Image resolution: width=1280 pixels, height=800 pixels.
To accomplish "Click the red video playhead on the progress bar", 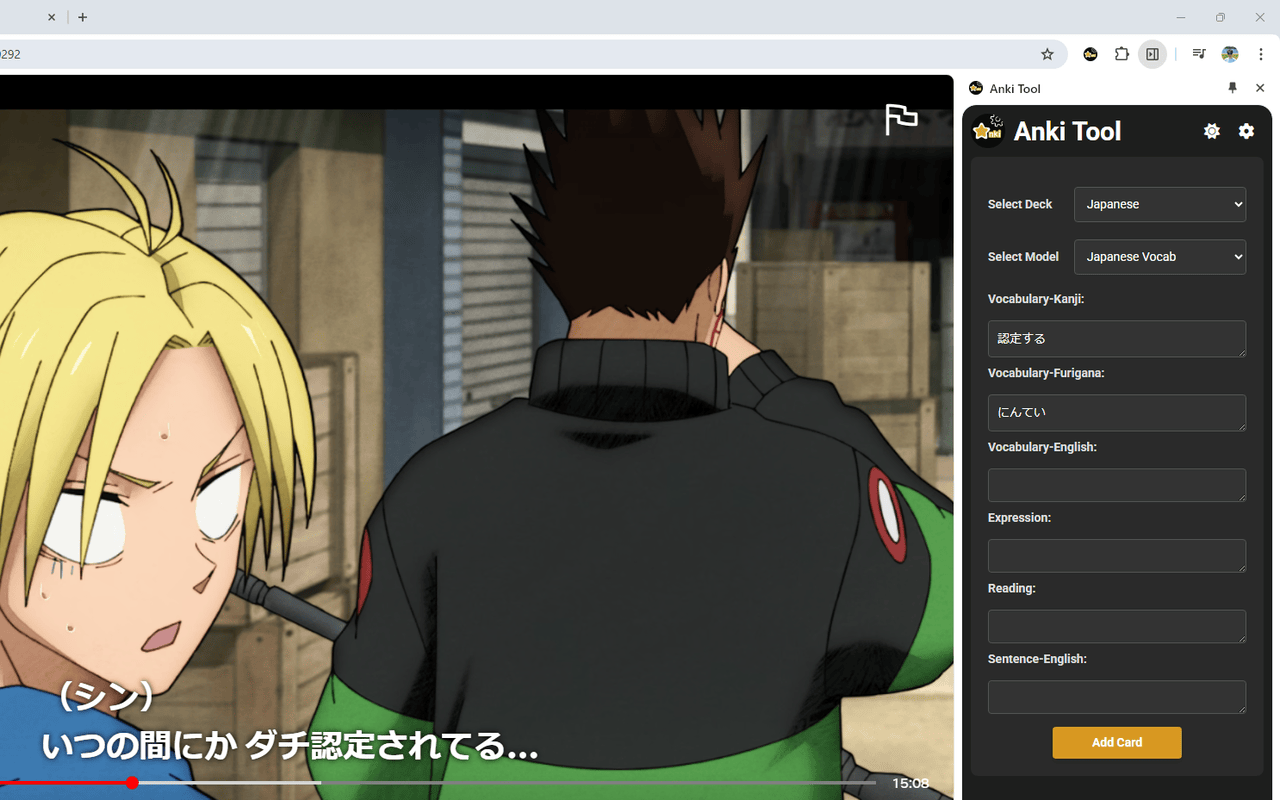I will (132, 783).
